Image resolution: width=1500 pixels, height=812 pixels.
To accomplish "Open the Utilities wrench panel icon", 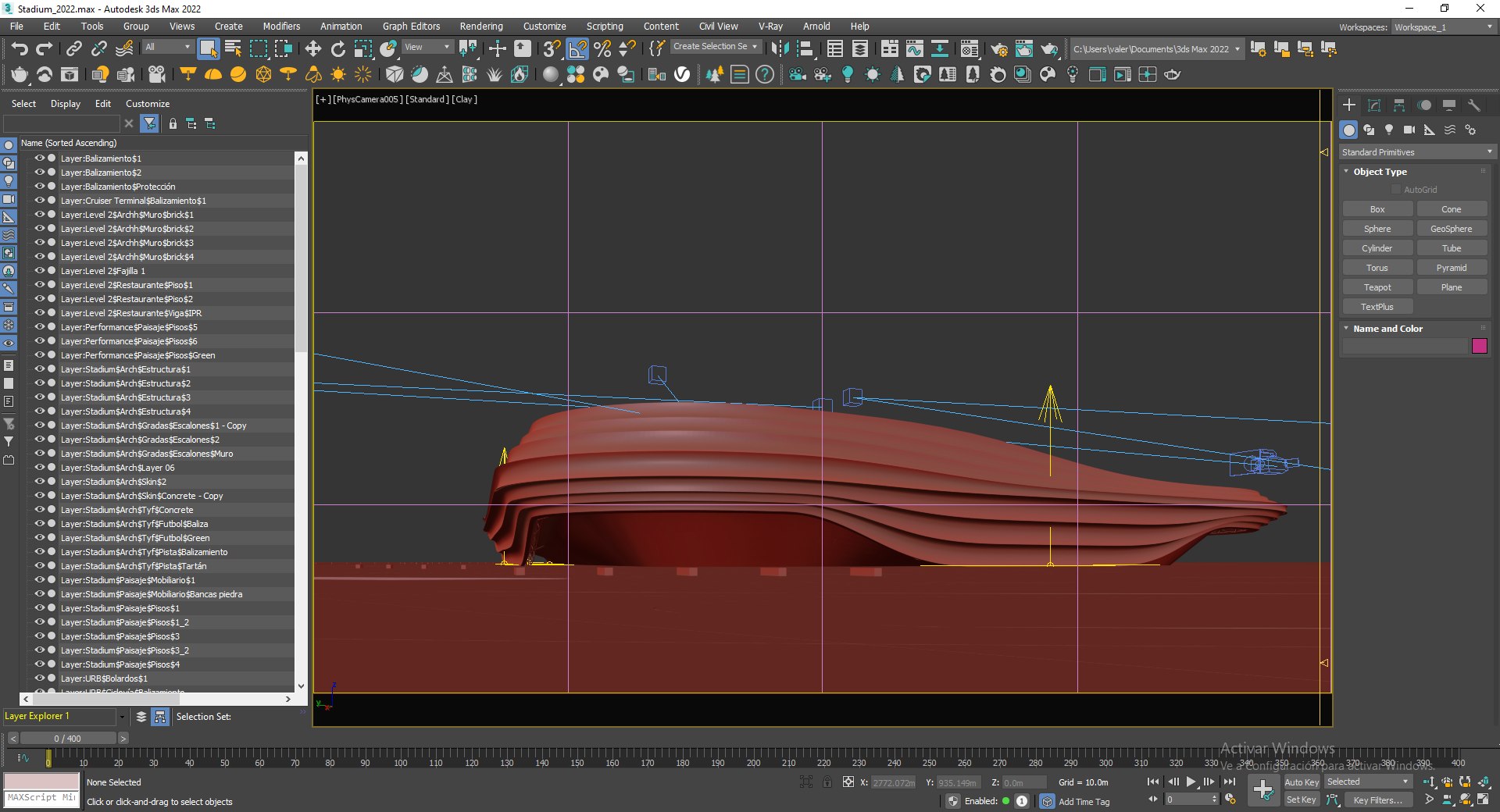I will pos(1474,105).
